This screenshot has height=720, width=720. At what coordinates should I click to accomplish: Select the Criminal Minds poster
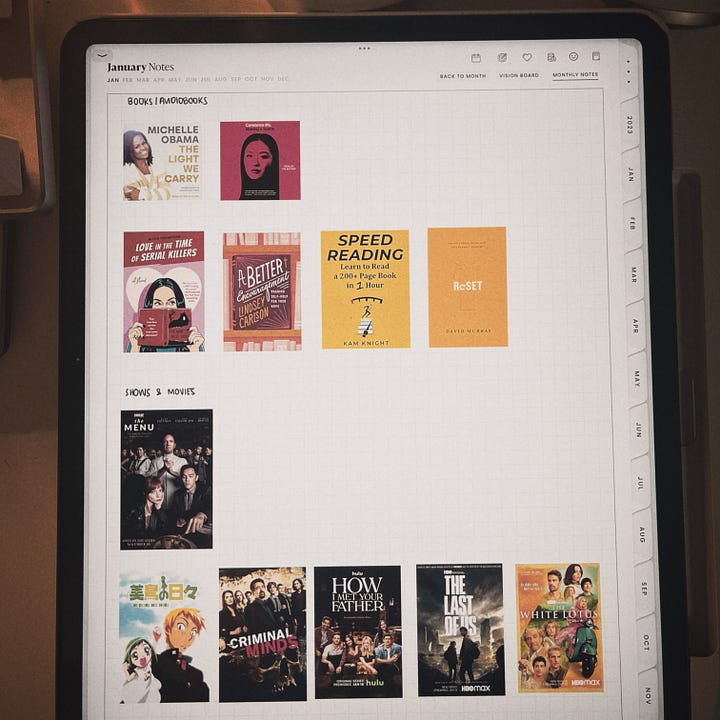click(x=263, y=634)
